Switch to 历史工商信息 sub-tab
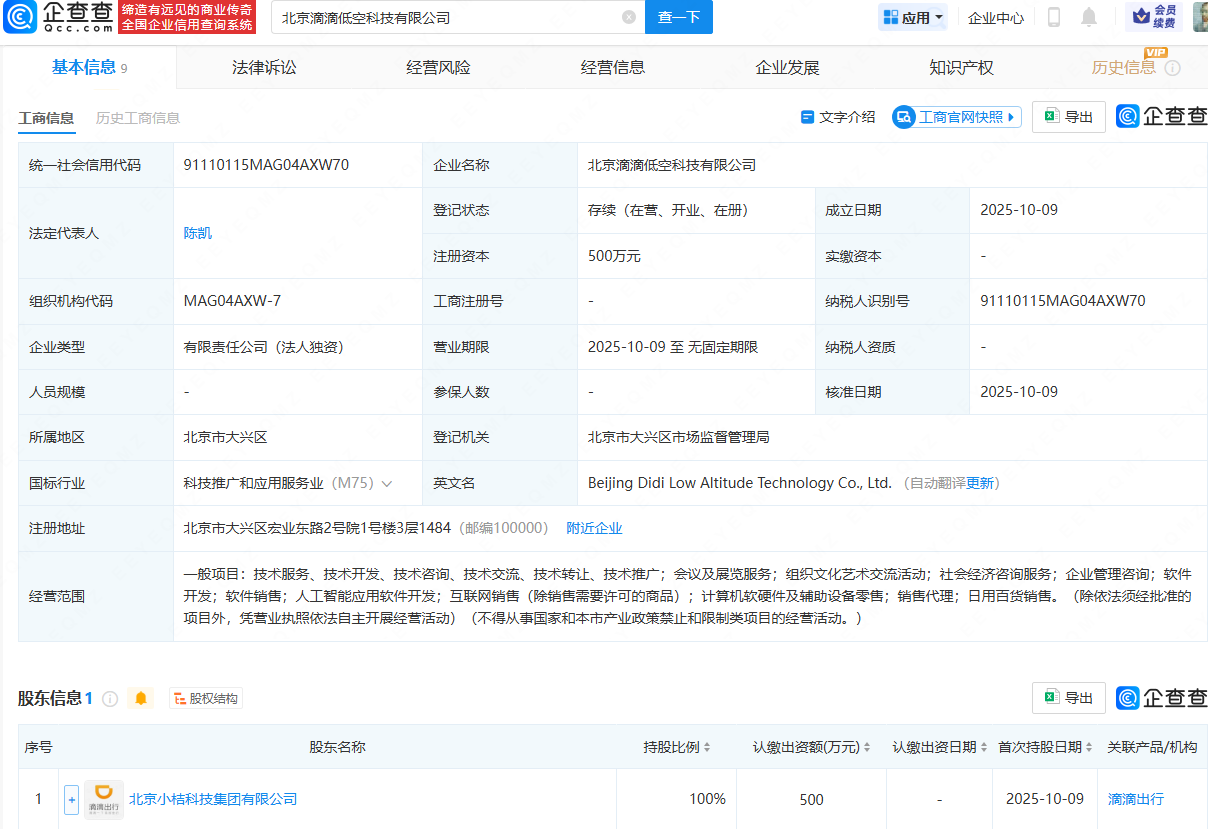This screenshot has width=1208, height=829. (x=138, y=118)
